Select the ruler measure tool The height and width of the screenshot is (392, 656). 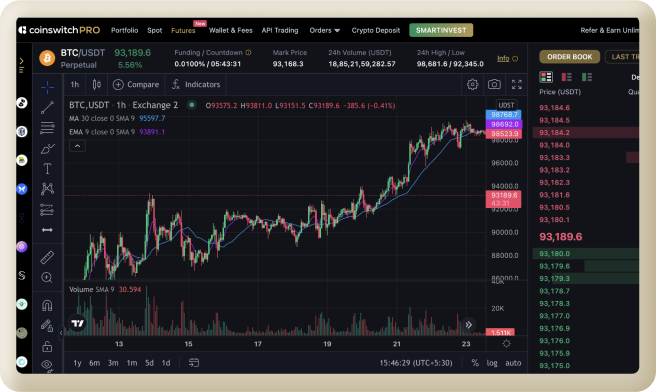tap(47, 257)
